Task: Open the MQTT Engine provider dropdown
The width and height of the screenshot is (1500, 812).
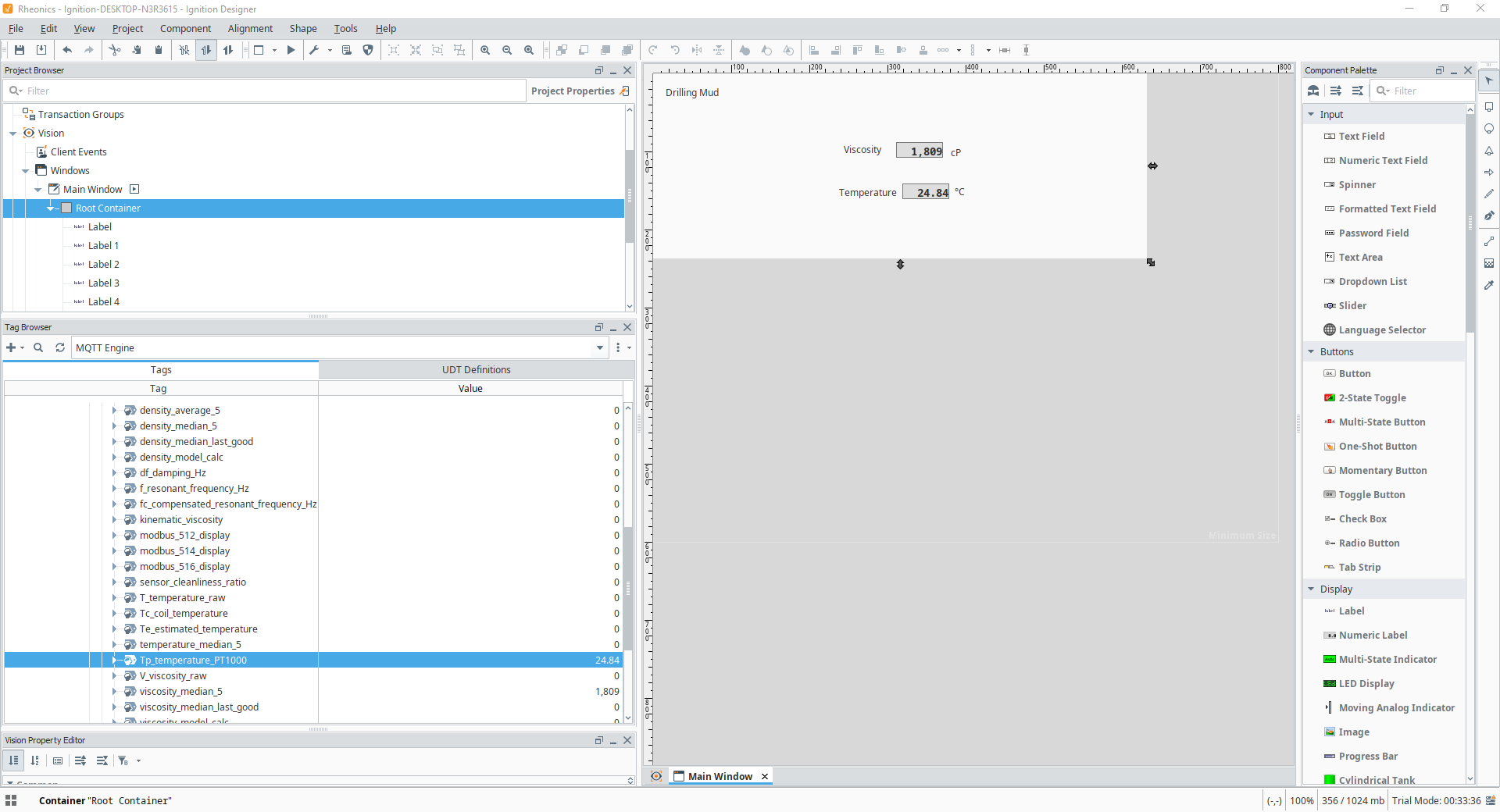Action: [600, 347]
